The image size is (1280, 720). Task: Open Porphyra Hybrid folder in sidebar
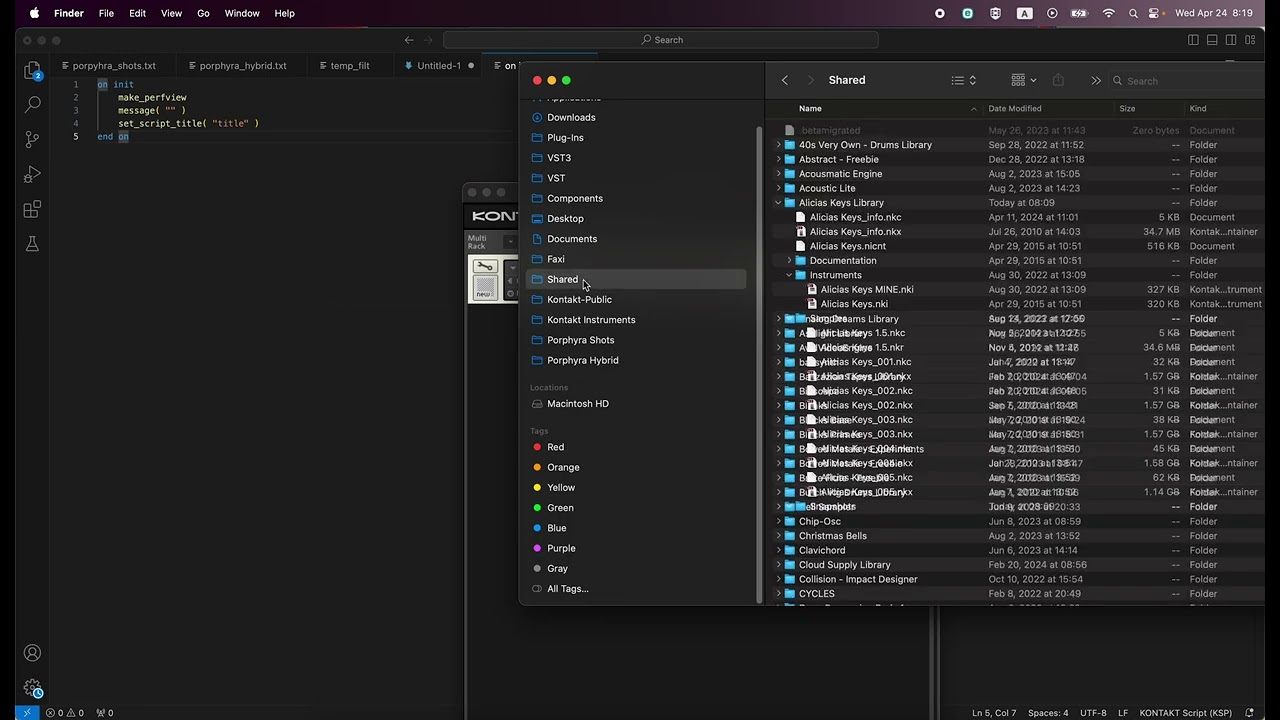(582, 360)
